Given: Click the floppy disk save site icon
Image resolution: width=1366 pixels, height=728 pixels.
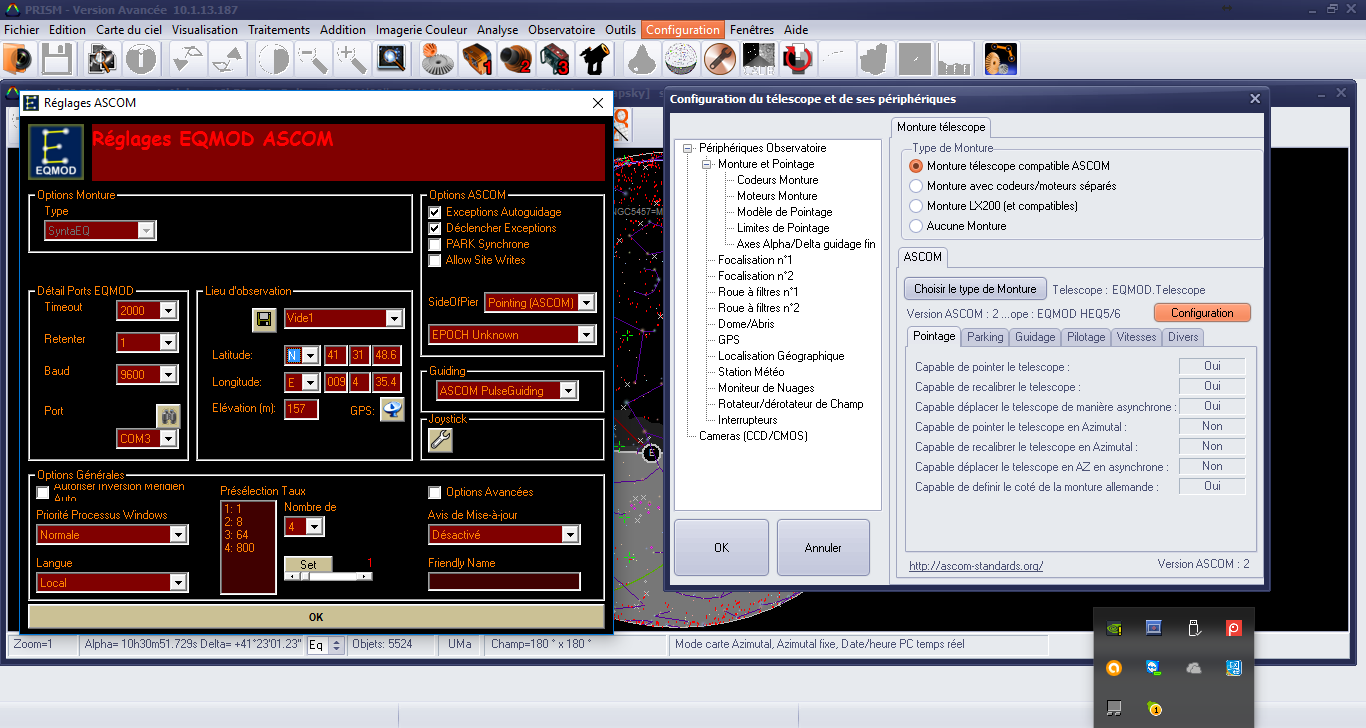Looking at the screenshot, I should [263, 319].
